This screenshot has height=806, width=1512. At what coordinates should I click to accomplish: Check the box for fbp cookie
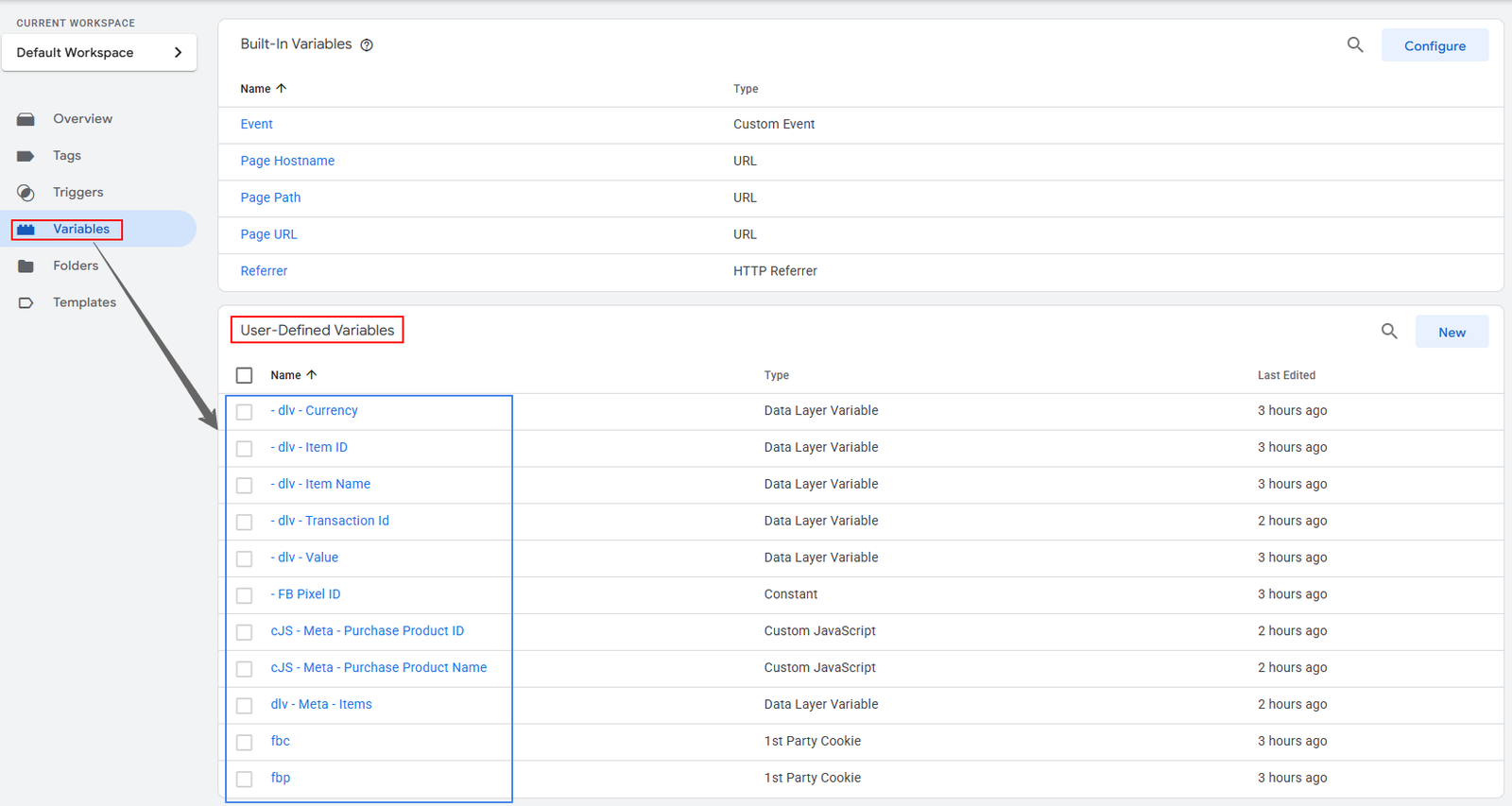pos(245,780)
